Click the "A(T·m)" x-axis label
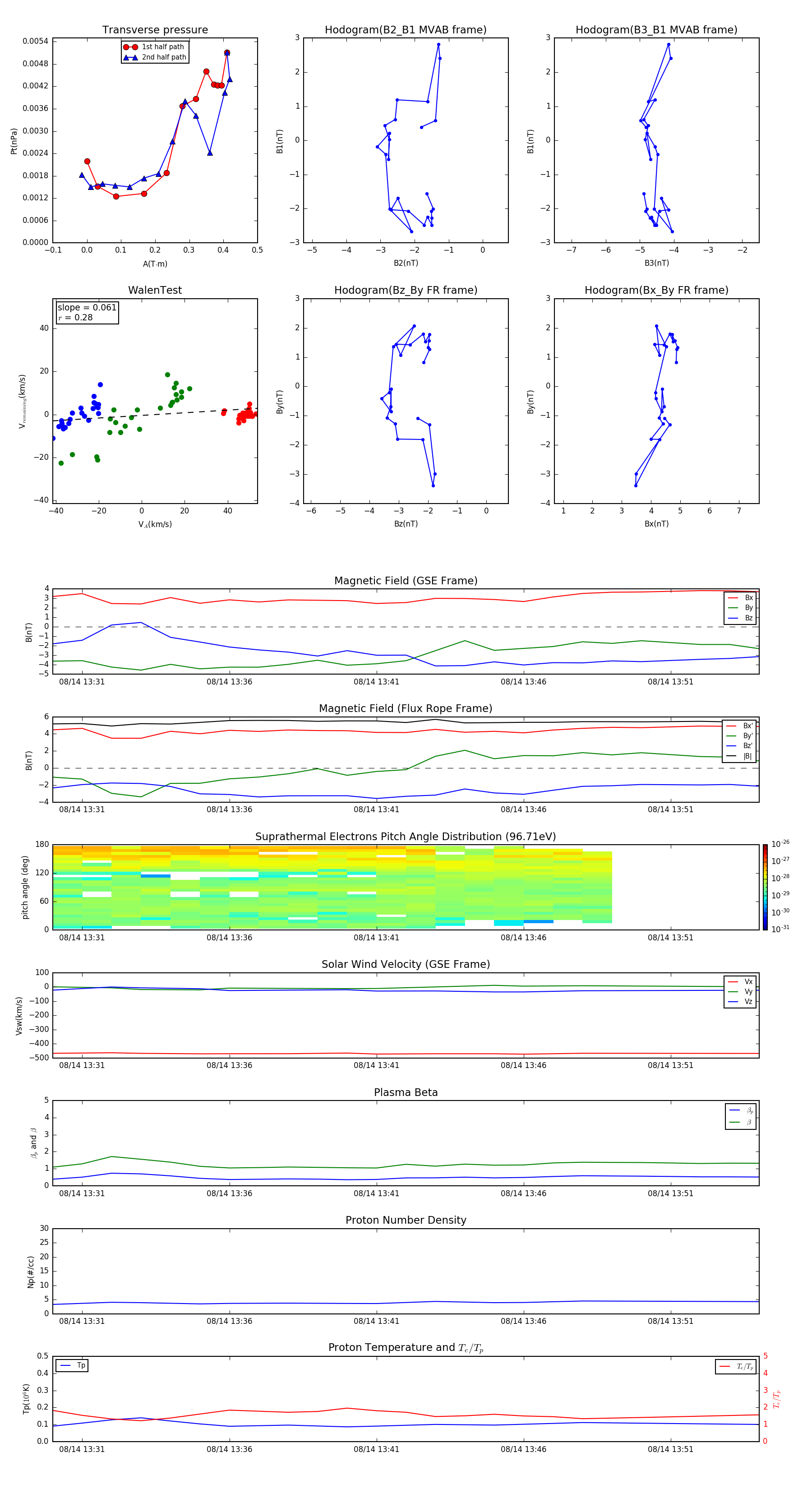 click(155, 264)
